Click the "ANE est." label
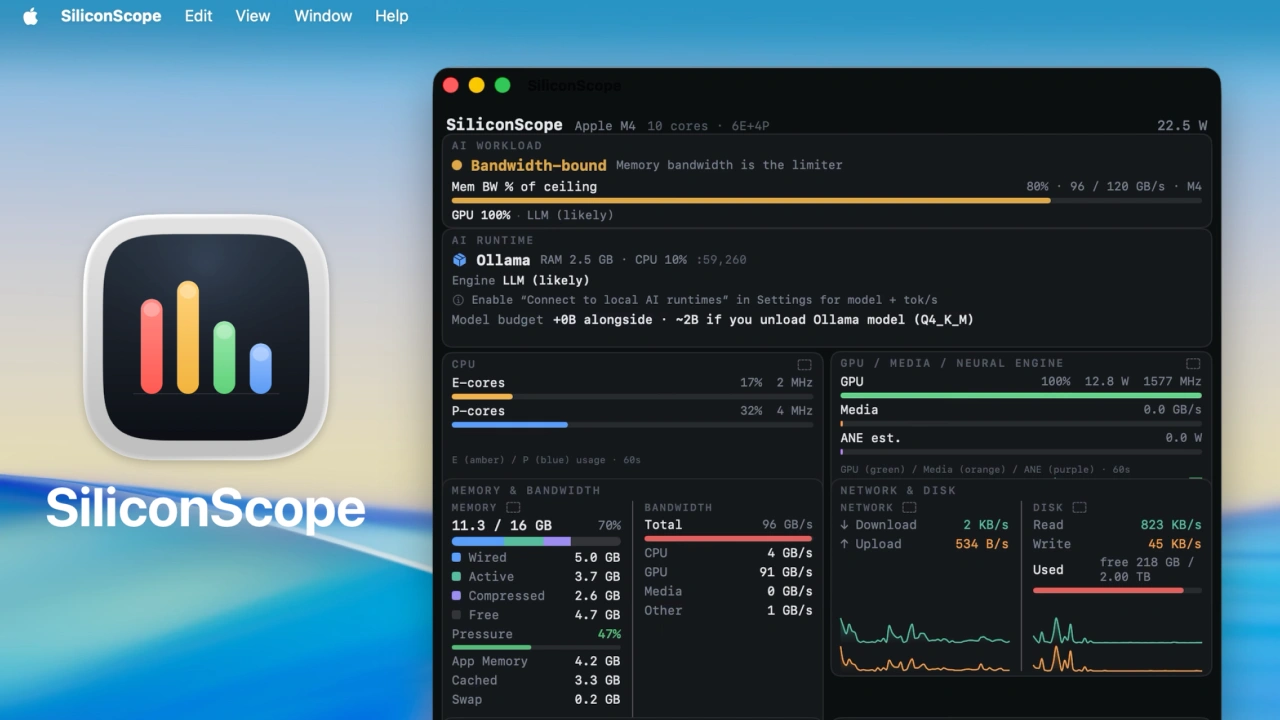This screenshot has height=720, width=1280. [x=870, y=438]
